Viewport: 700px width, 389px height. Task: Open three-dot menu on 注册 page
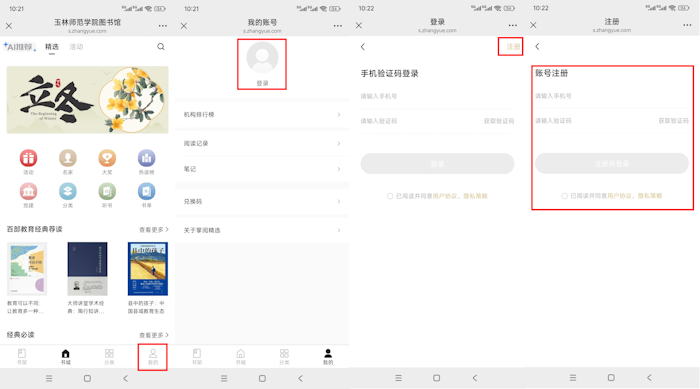687,25
